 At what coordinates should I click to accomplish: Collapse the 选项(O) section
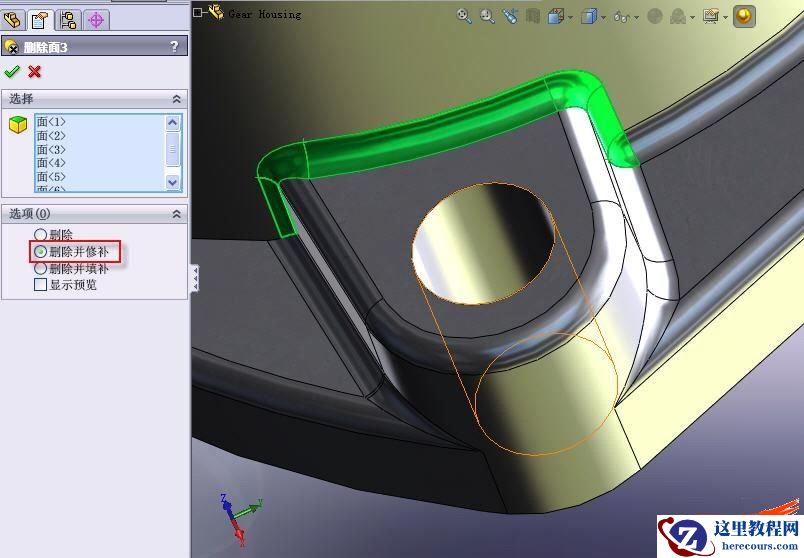pyautogui.click(x=177, y=214)
